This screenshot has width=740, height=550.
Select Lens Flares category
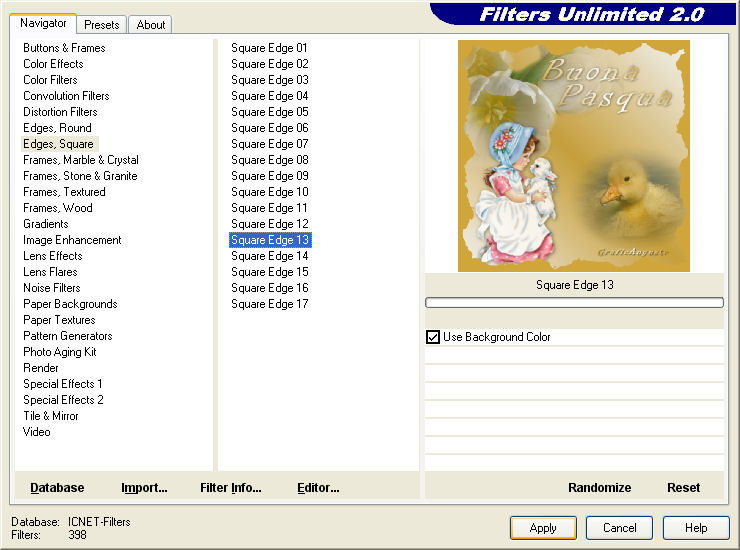point(50,272)
